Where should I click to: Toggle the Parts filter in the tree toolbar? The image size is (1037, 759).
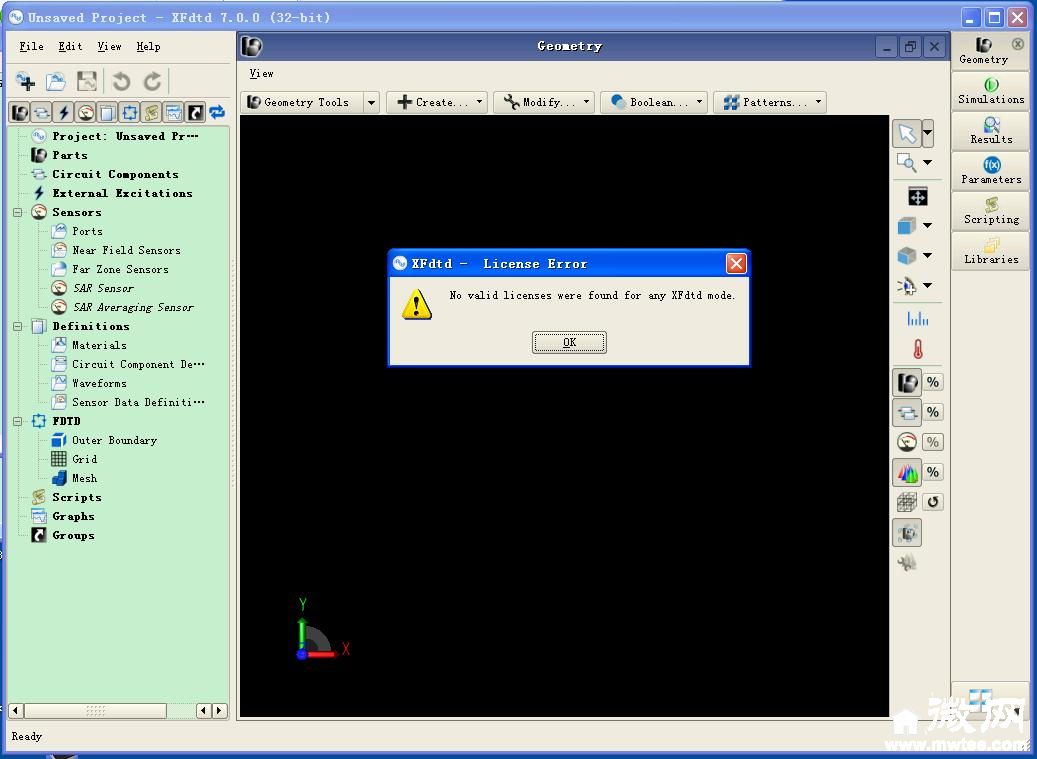[x=20, y=112]
